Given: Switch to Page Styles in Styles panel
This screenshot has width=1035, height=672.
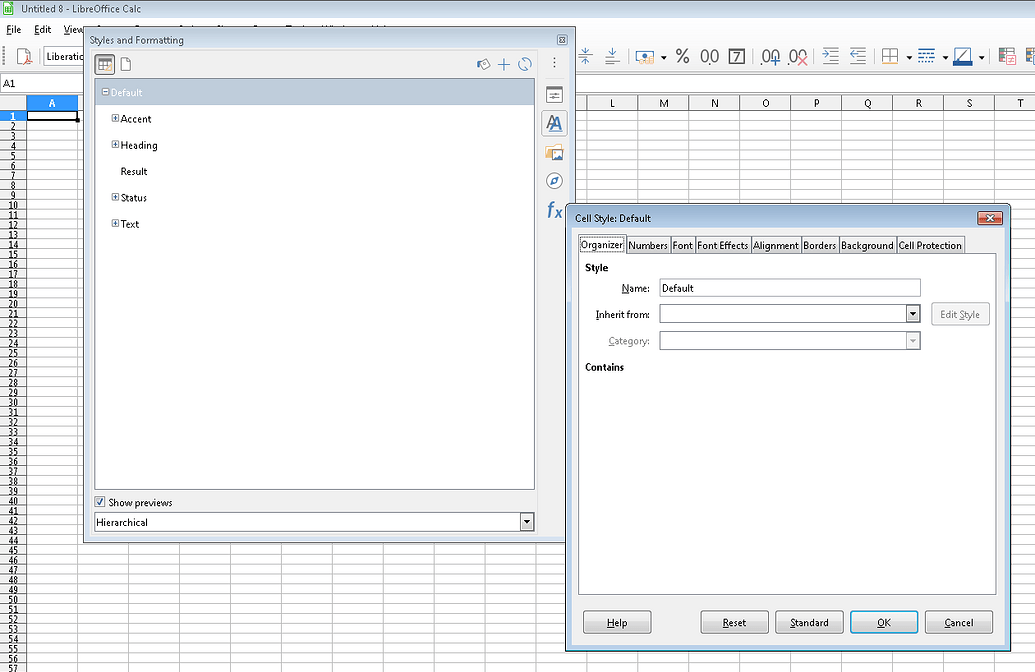Looking at the screenshot, I should coord(125,63).
